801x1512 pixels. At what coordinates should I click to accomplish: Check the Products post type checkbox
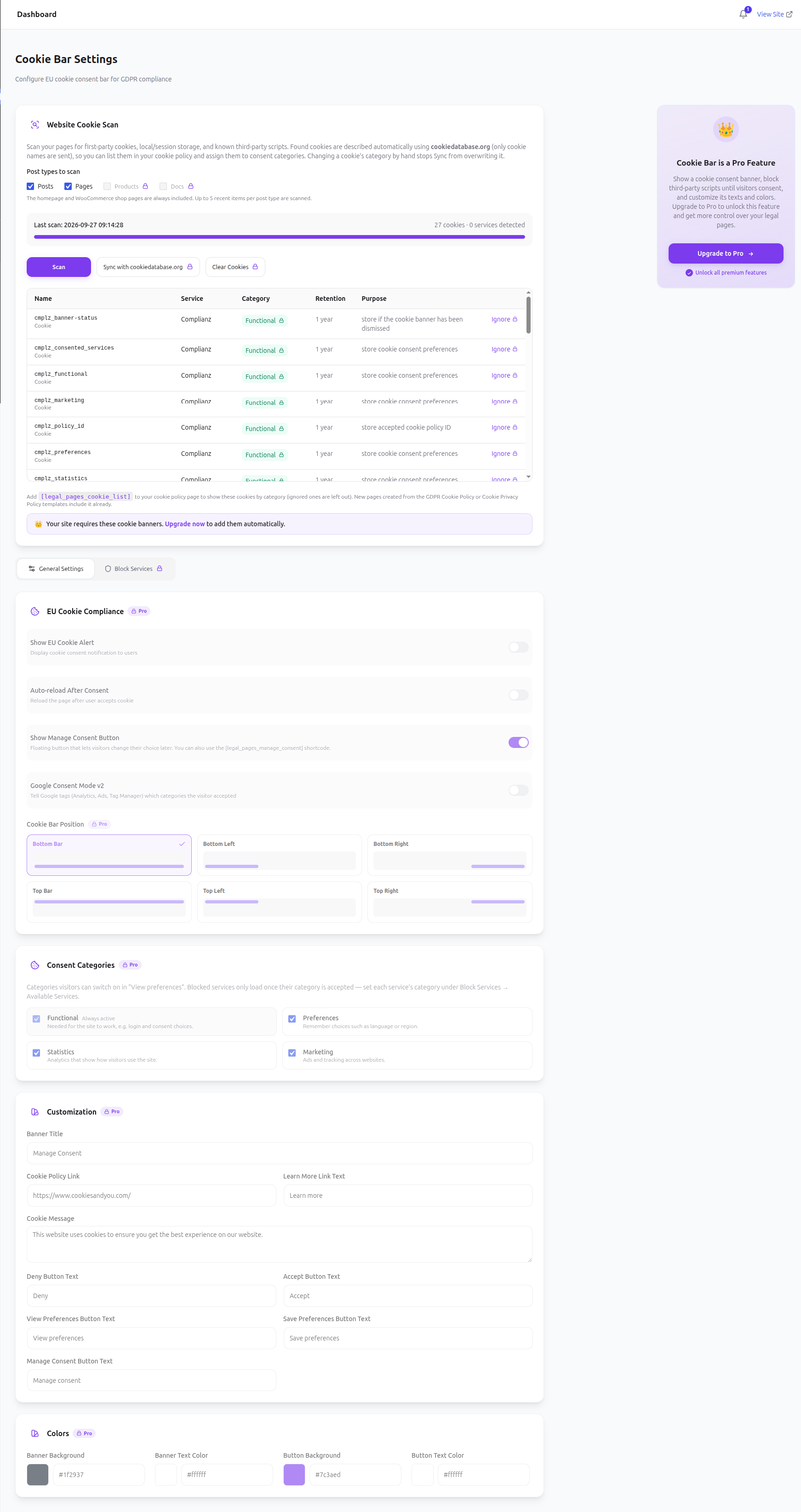[x=107, y=186]
